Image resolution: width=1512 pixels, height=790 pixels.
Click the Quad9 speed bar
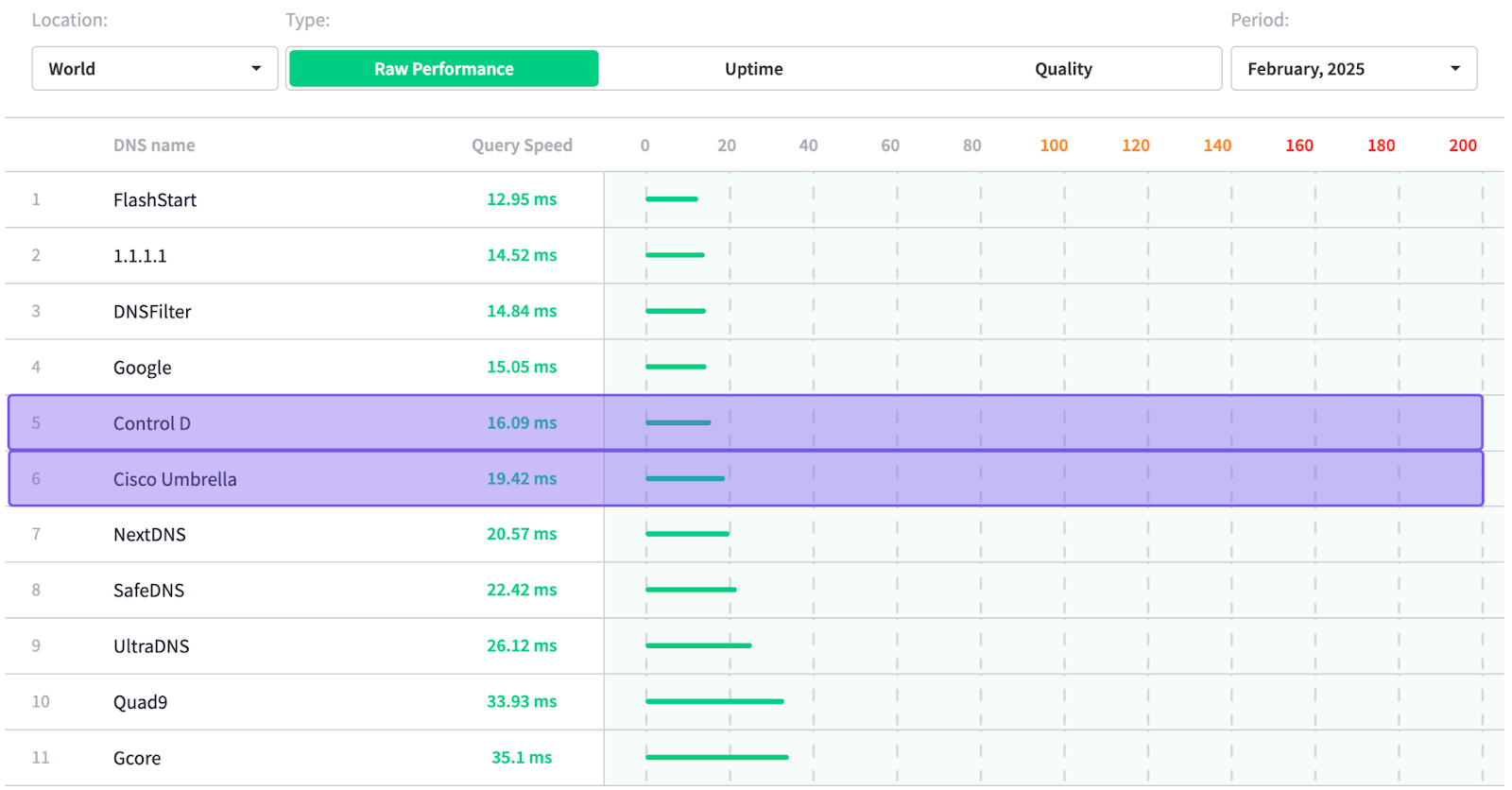(x=714, y=701)
